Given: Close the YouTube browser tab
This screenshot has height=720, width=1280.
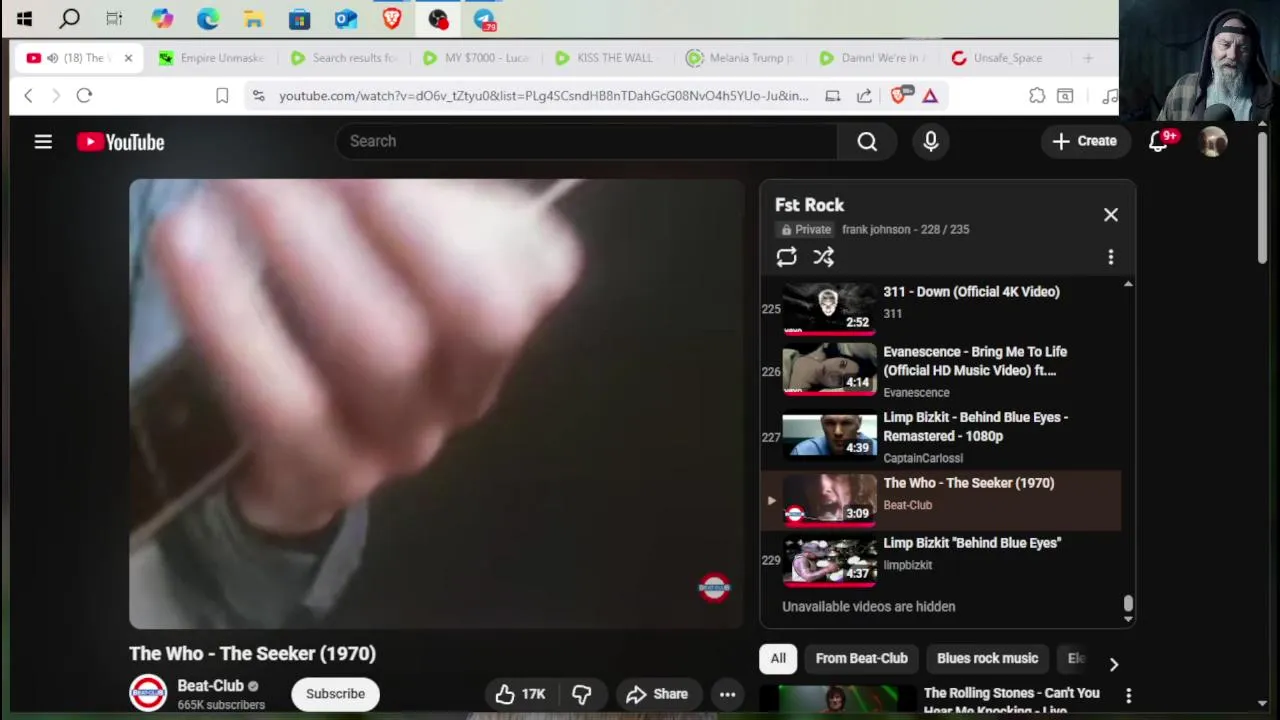Looking at the screenshot, I should (128, 58).
